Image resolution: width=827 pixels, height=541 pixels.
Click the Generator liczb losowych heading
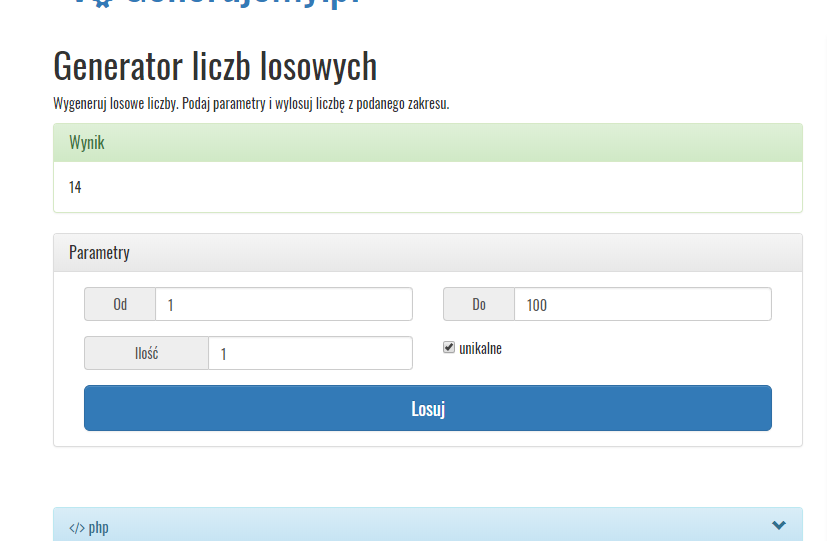(x=215, y=66)
